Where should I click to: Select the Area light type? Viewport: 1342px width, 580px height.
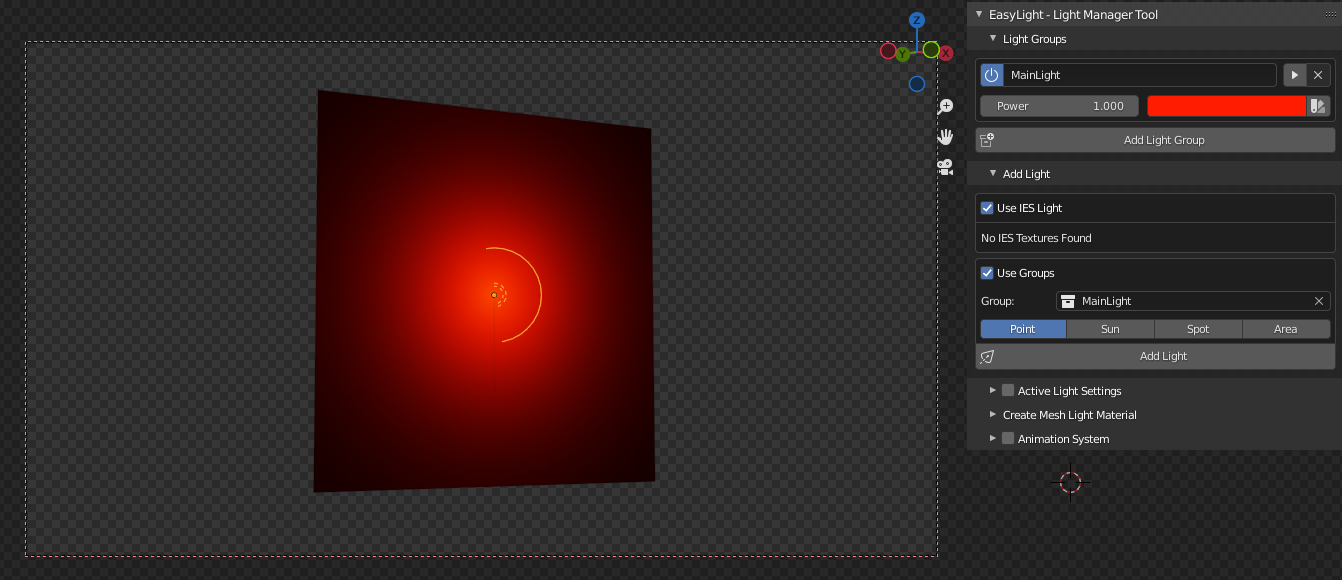point(1286,329)
